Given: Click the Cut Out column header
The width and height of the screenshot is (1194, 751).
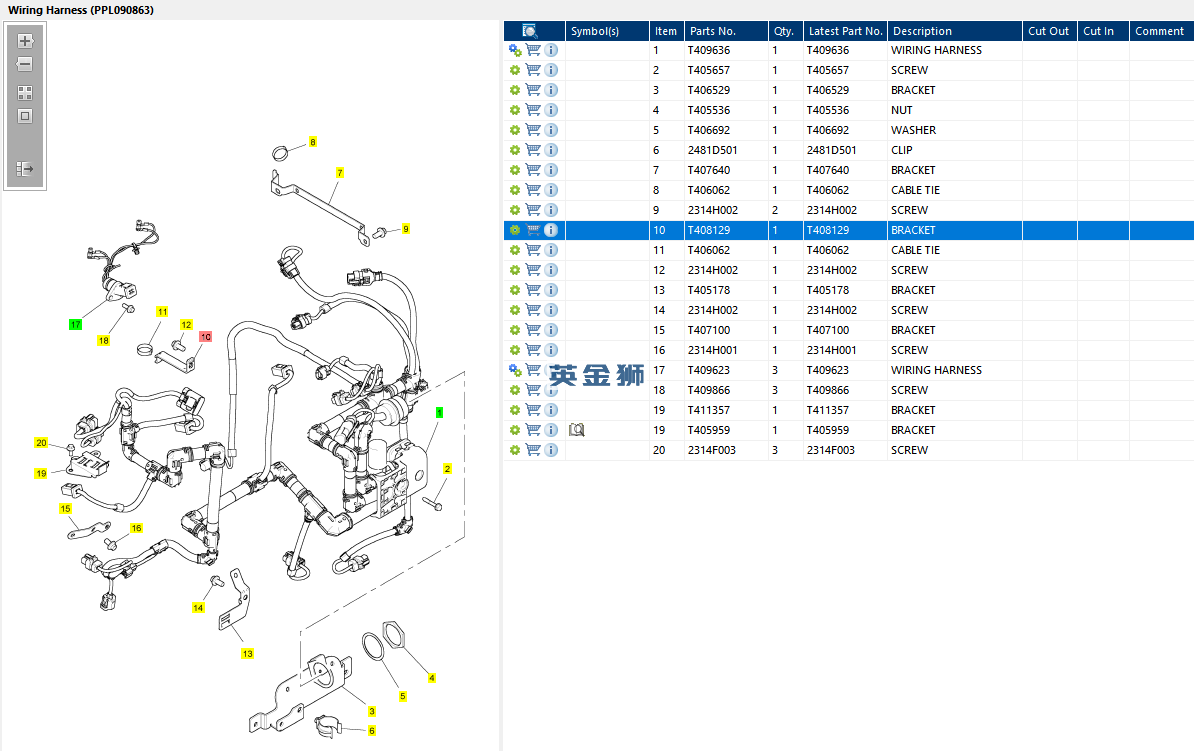Looking at the screenshot, I should (x=1049, y=31).
